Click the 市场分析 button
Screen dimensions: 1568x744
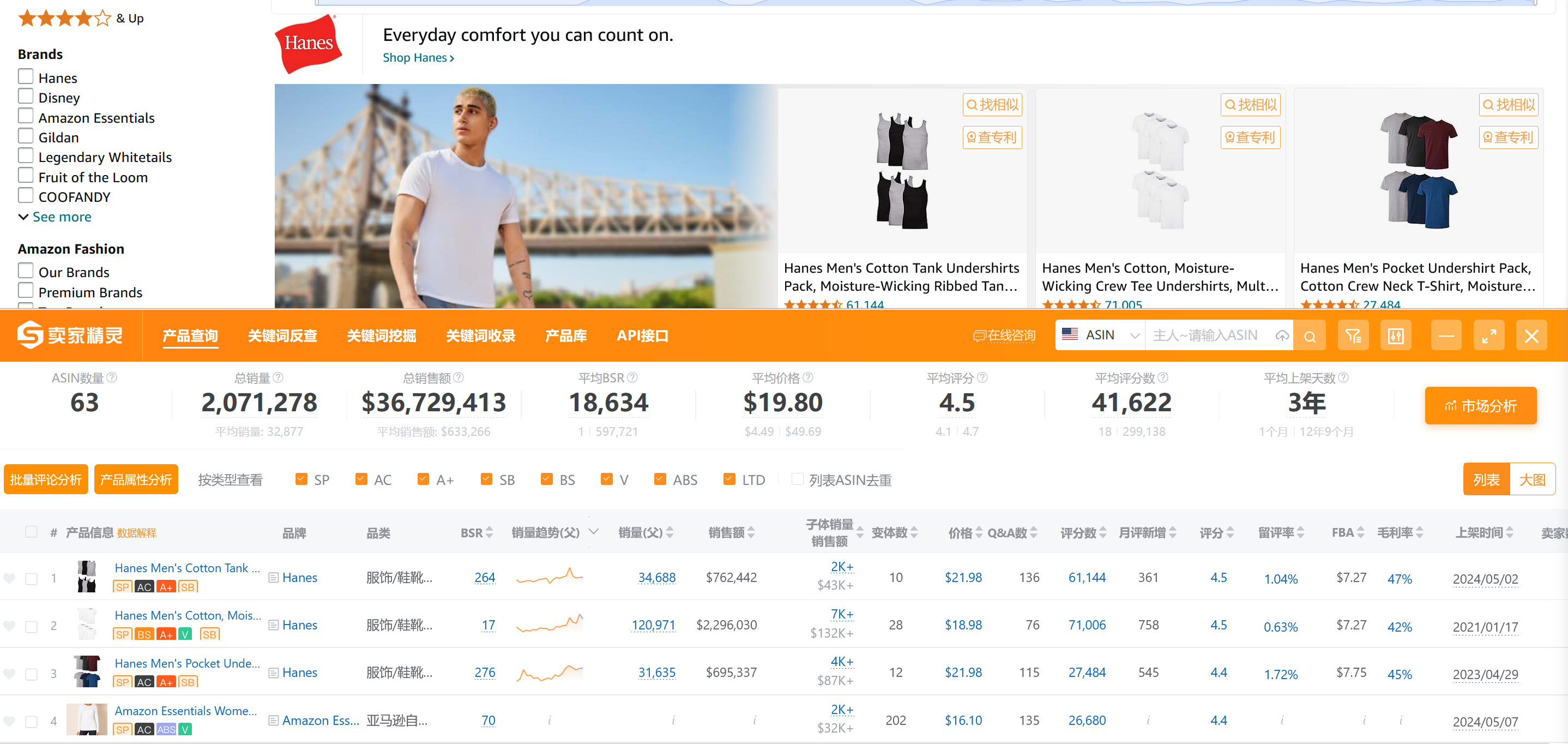point(1480,405)
